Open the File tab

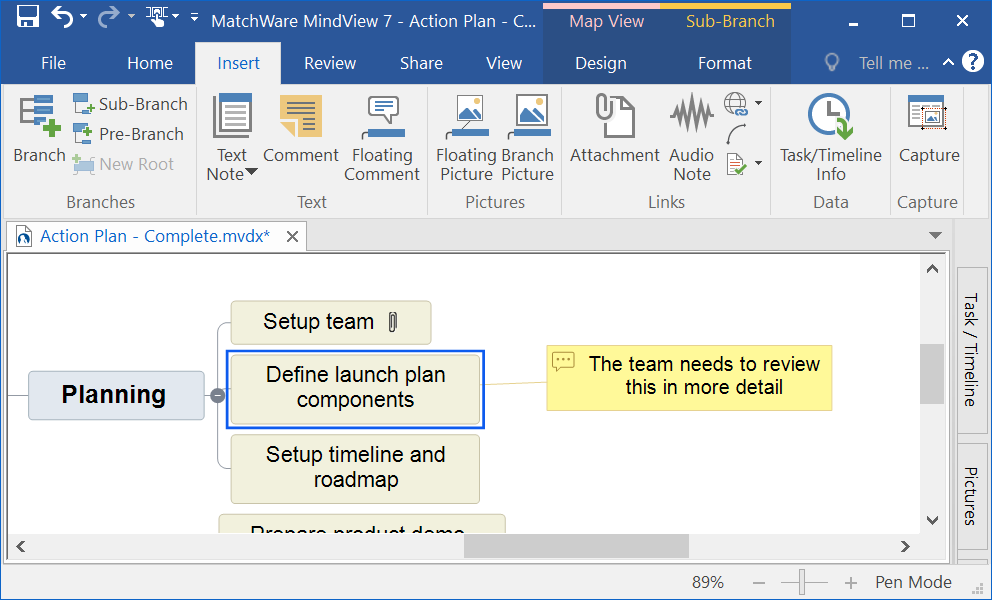pos(53,63)
